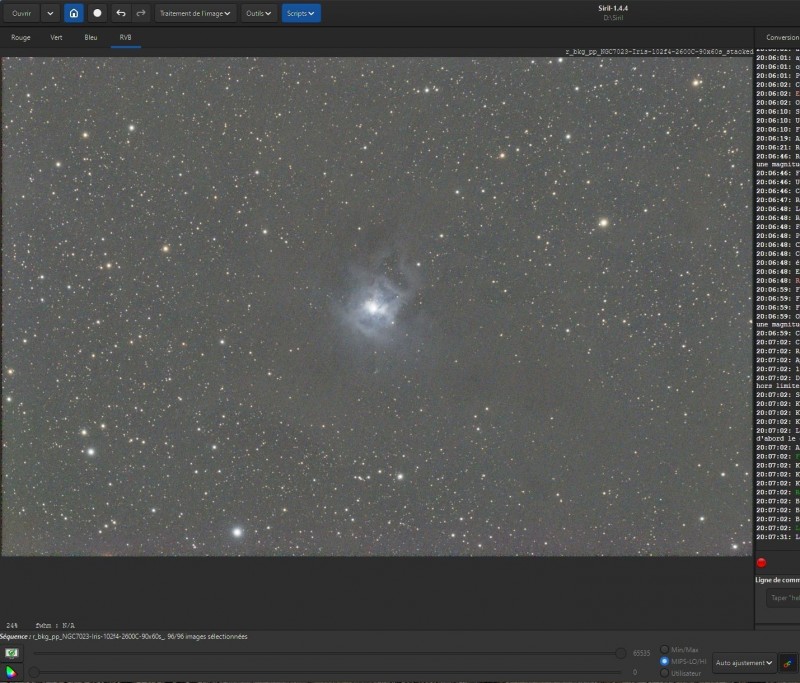This screenshot has width=800, height=683.
Task: Toggle the channel chaining icon
Action: (788, 663)
